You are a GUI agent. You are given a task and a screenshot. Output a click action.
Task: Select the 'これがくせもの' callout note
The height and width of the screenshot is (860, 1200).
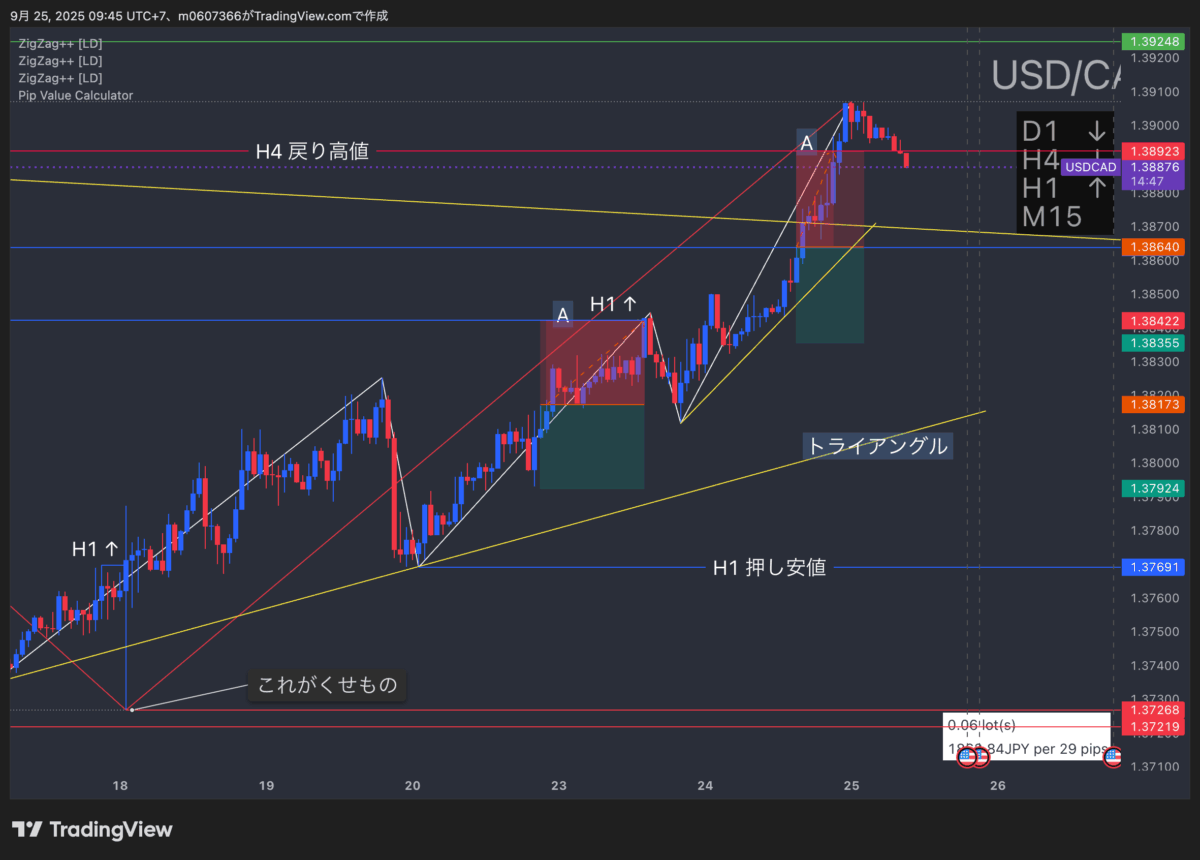click(327, 685)
